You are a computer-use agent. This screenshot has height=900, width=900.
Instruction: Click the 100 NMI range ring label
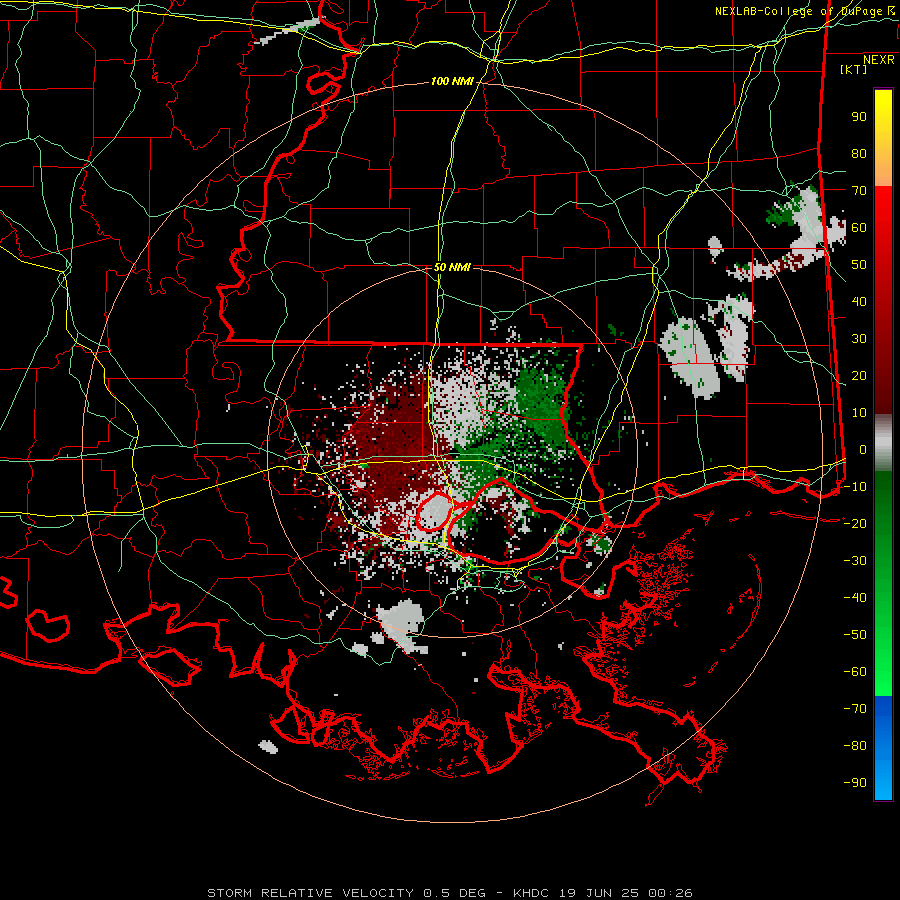tap(452, 82)
